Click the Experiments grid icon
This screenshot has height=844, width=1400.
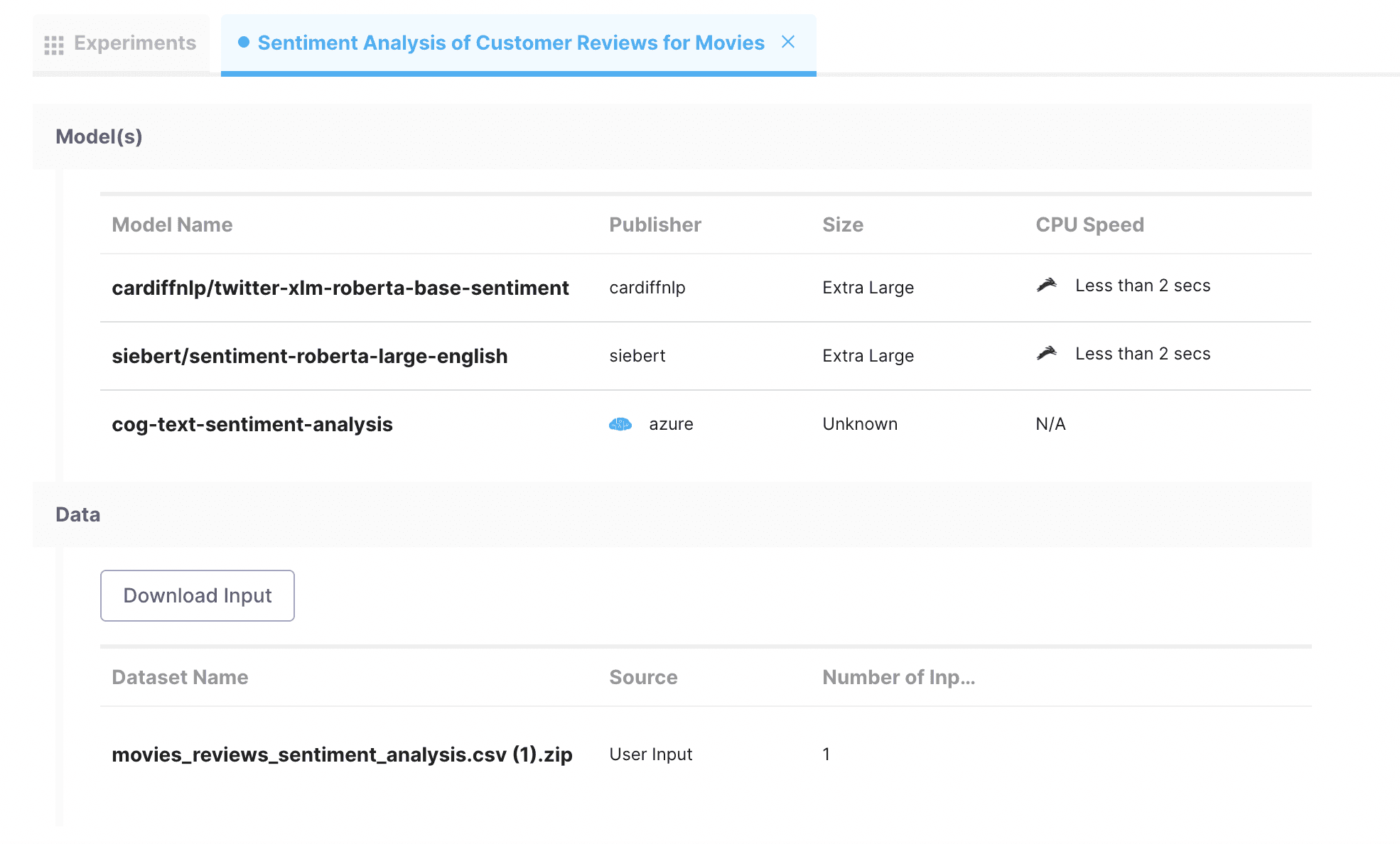(54, 45)
